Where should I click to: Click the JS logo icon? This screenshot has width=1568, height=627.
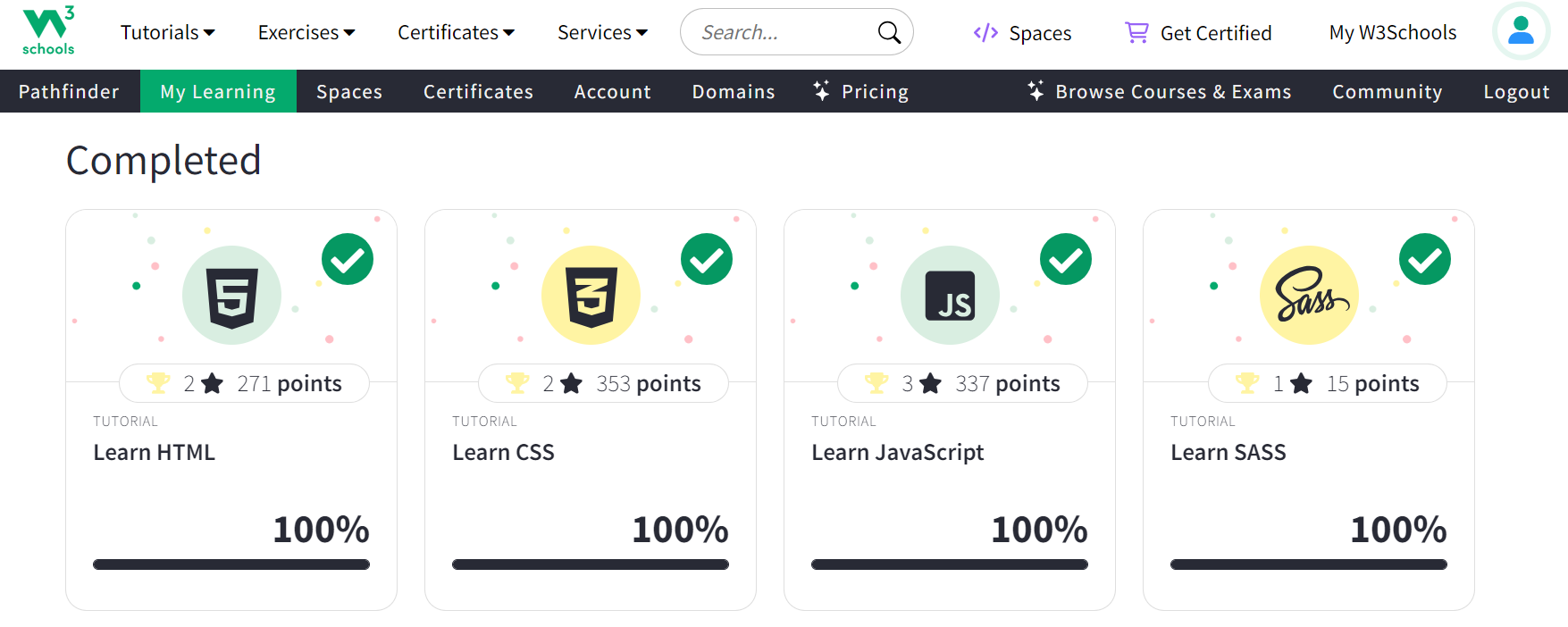[950, 296]
